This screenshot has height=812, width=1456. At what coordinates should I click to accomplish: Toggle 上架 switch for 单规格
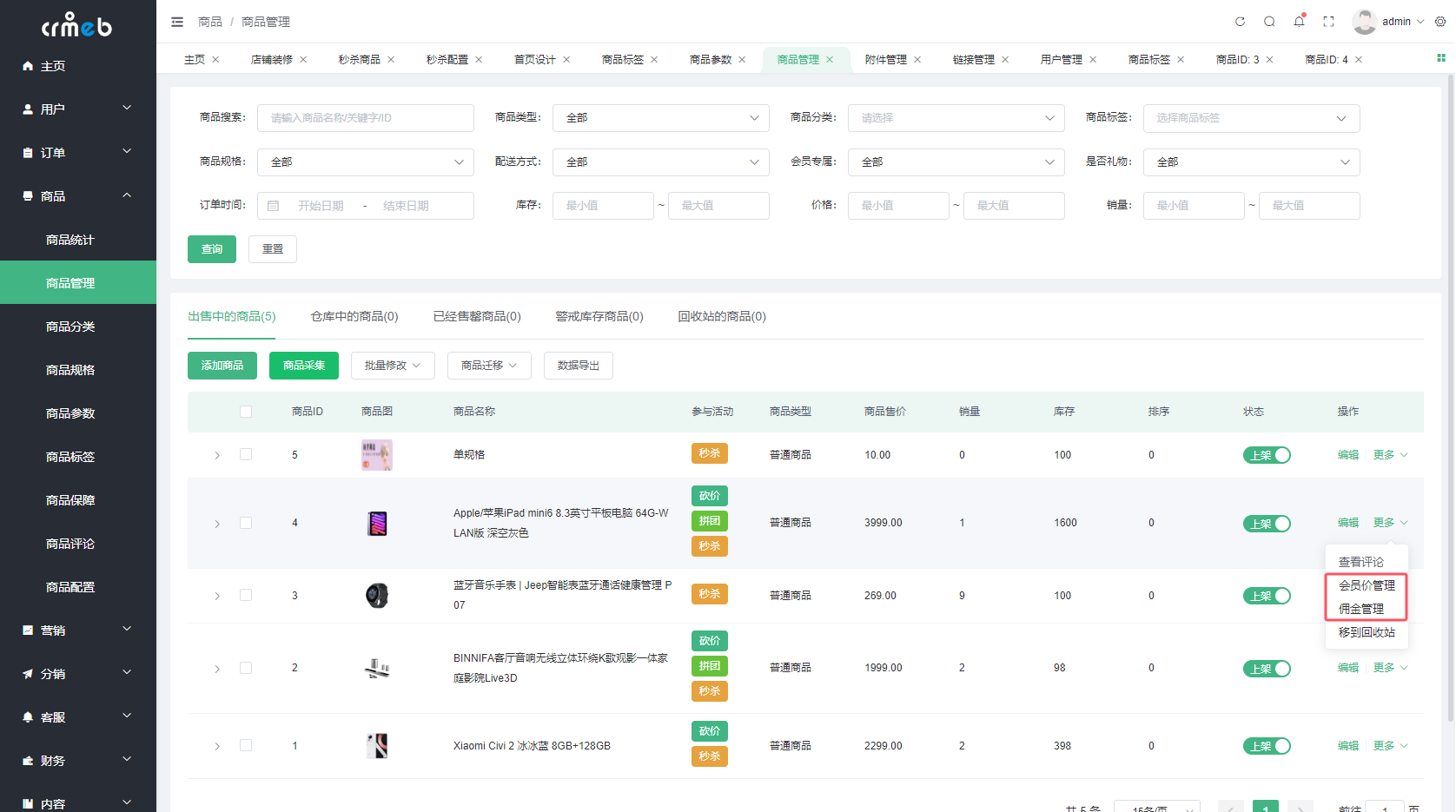(1267, 455)
